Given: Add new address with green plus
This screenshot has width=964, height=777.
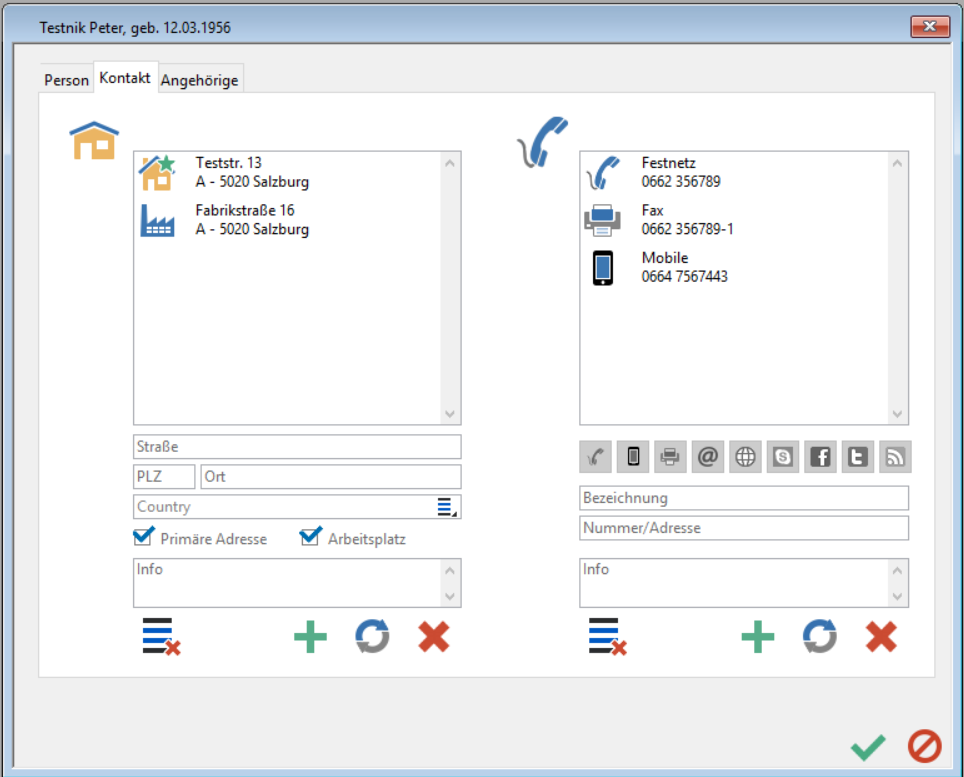Looking at the screenshot, I should [x=310, y=637].
